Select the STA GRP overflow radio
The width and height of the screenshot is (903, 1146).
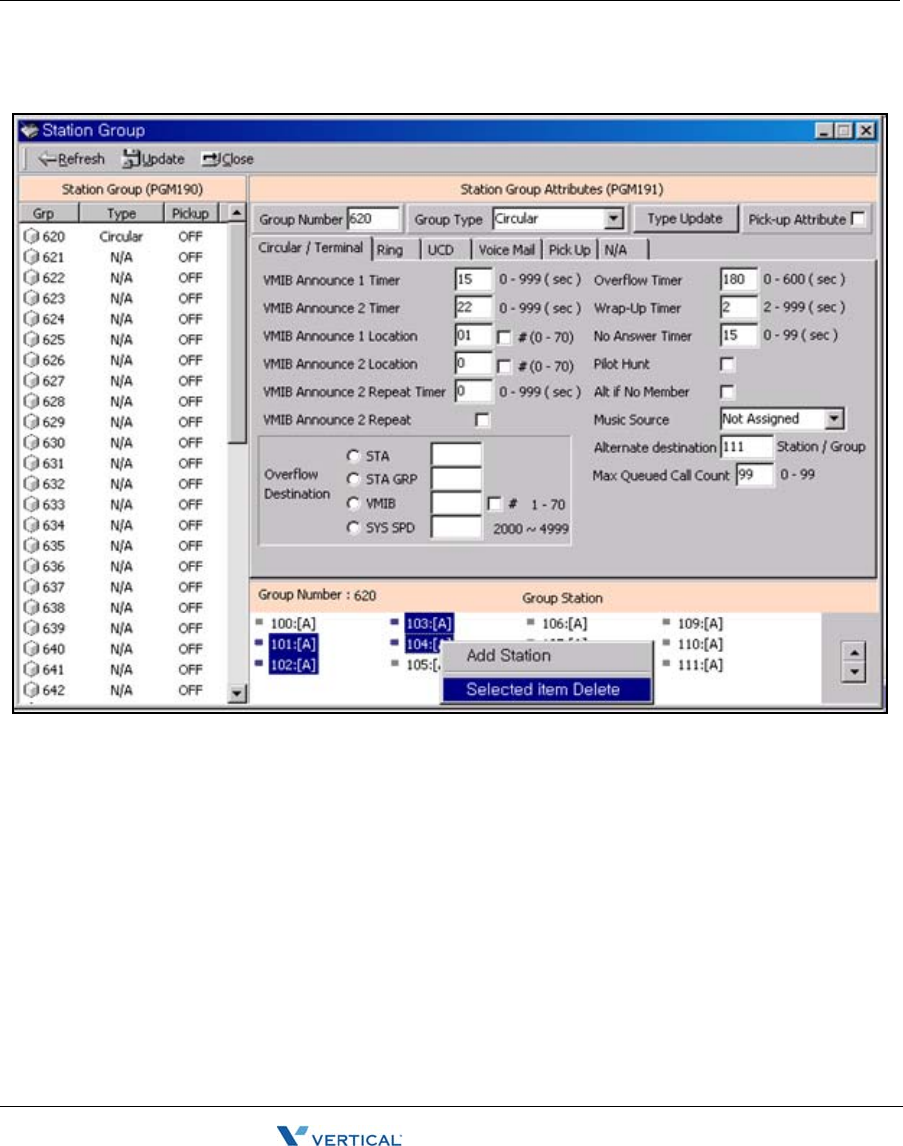[354, 479]
